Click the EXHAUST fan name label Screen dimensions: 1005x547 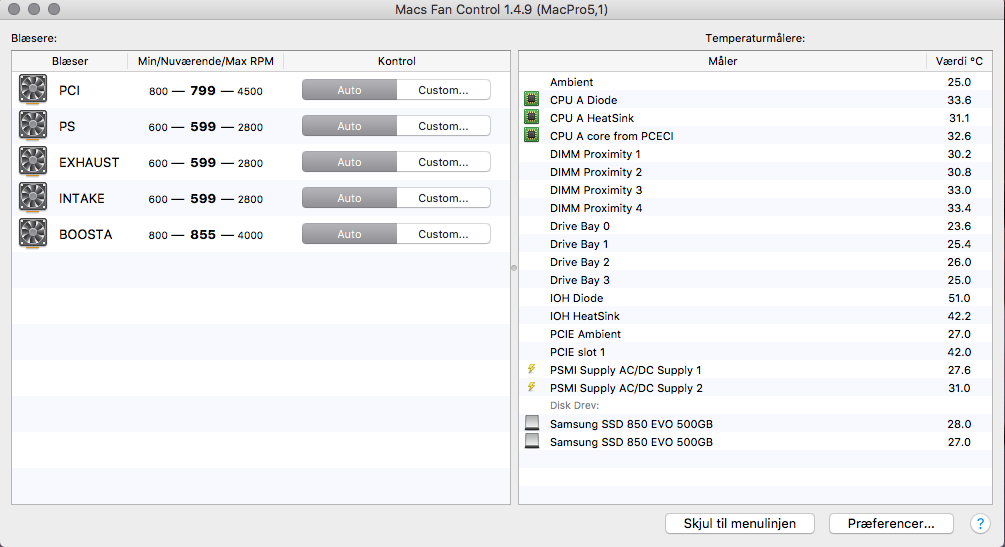(89, 162)
